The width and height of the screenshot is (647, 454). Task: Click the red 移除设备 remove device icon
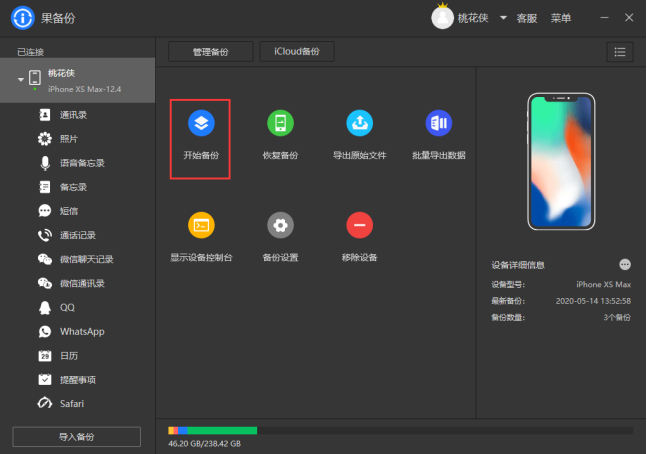[359, 225]
